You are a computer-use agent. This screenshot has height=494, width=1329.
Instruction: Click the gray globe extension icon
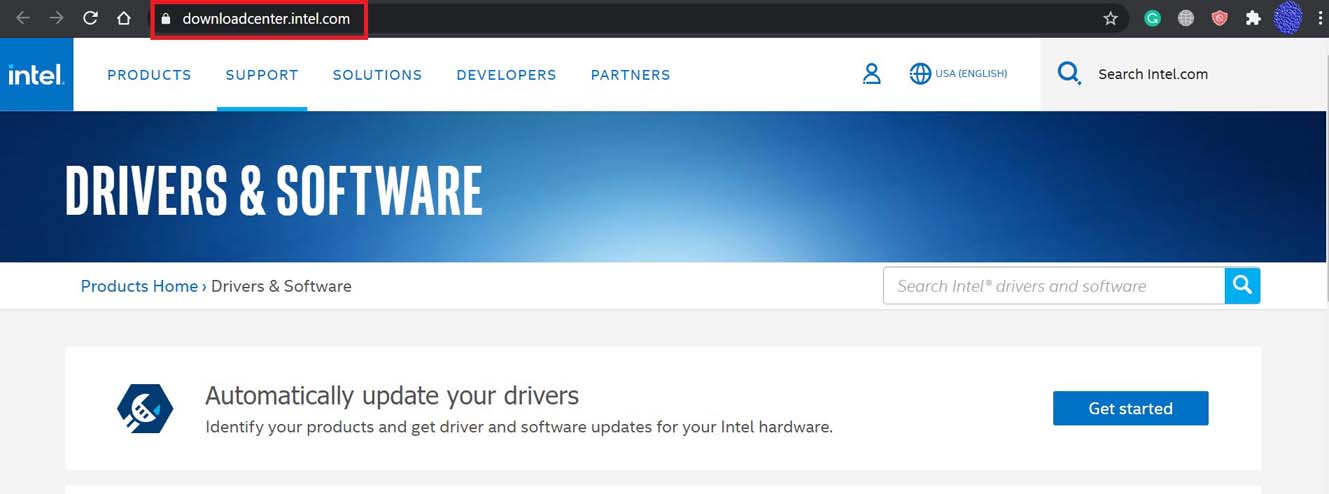tap(1186, 18)
